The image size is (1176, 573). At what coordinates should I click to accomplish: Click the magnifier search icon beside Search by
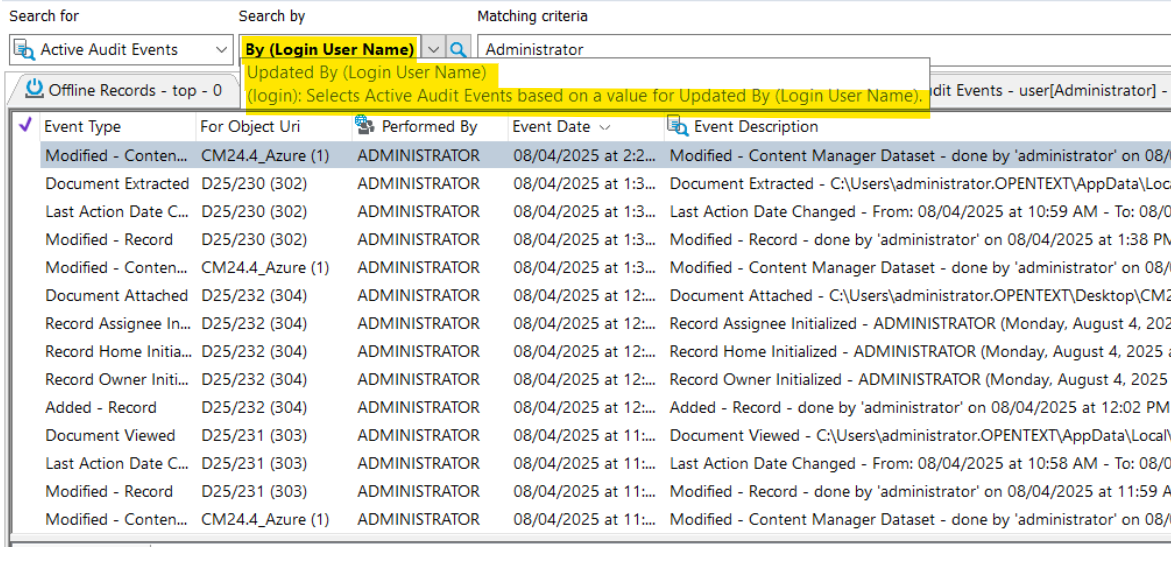pyautogui.click(x=458, y=50)
